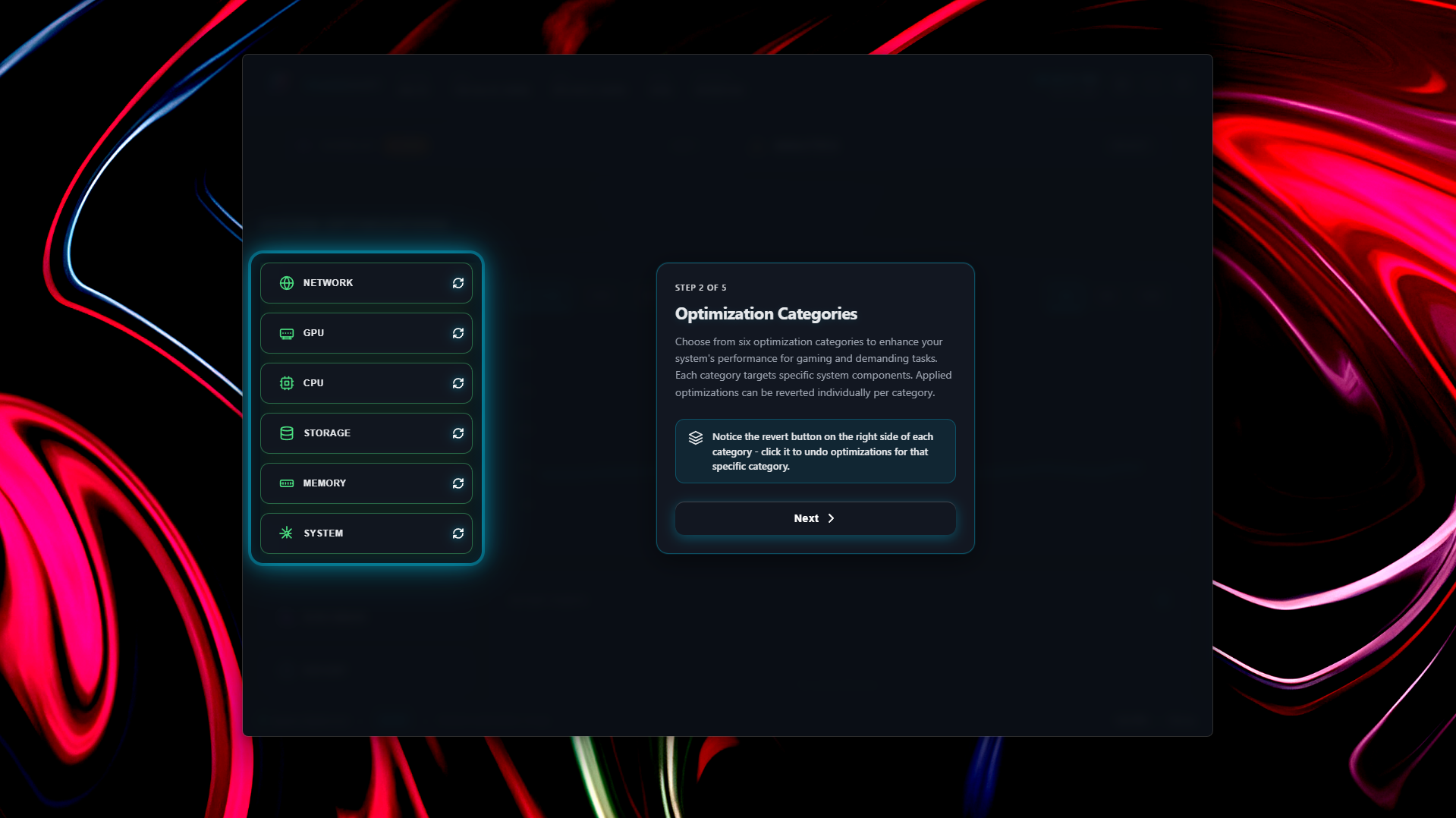Image resolution: width=1456 pixels, height=818 pixels.
Task: Click the display icon beside GPU
Action: [x=286, y=332]
